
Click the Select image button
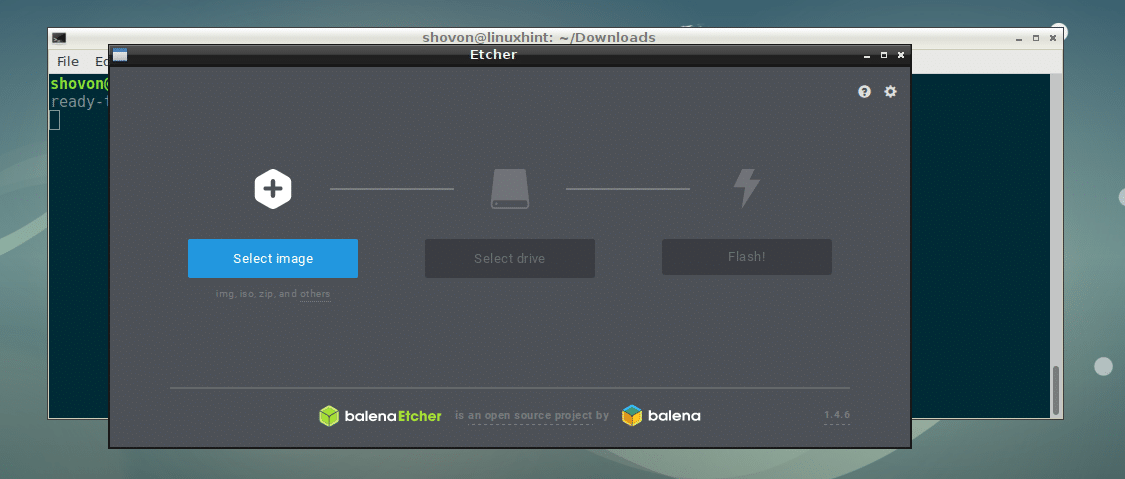pyautogui.click(x=273, y=258)
